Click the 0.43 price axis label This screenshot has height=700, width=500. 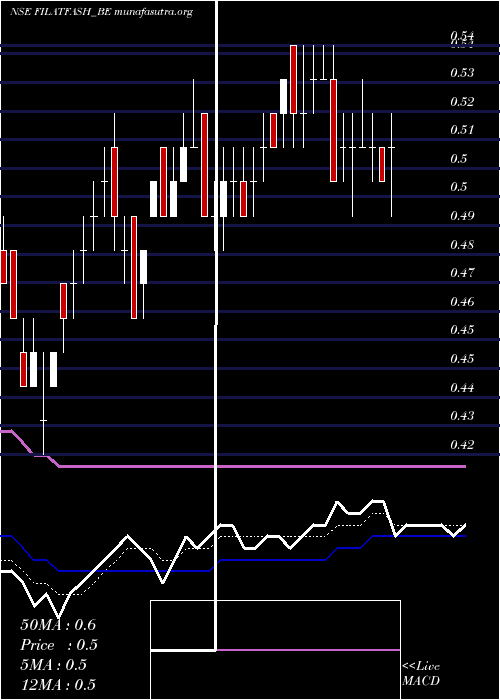[462, 416]
